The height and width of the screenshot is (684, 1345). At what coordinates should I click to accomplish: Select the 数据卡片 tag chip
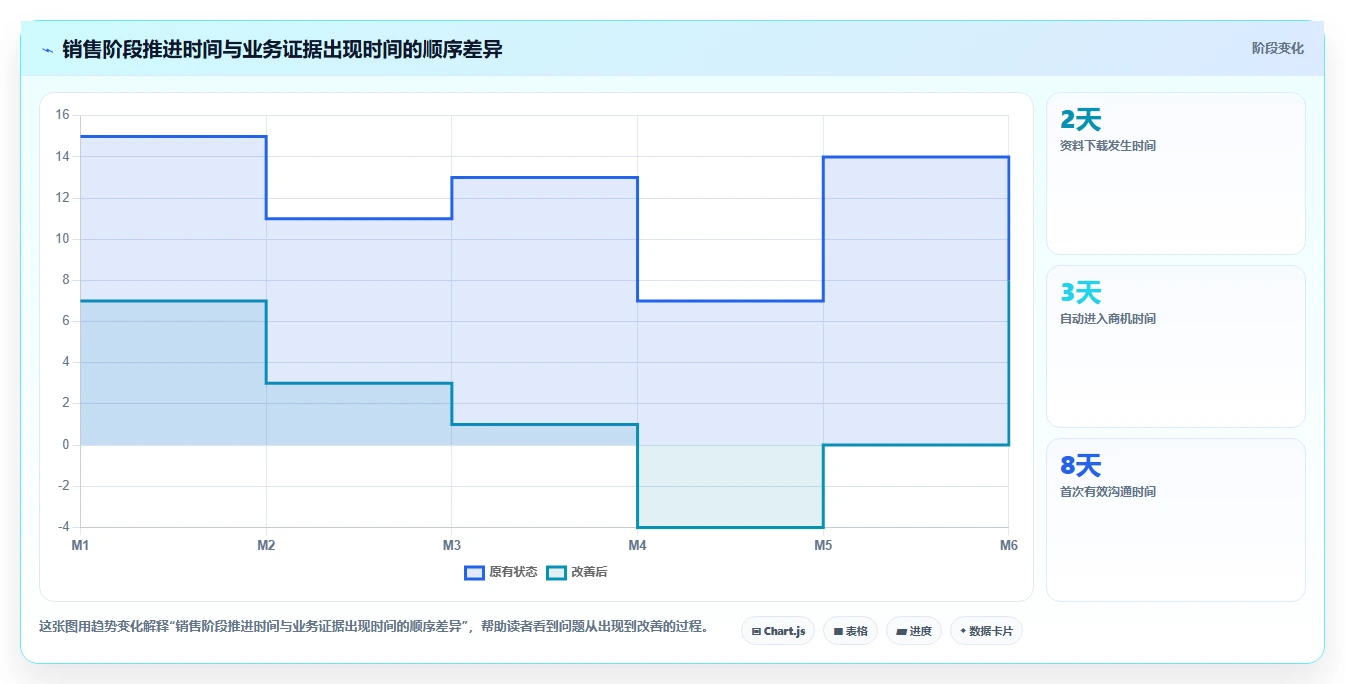pyautogui.click(x=986, y=631)
